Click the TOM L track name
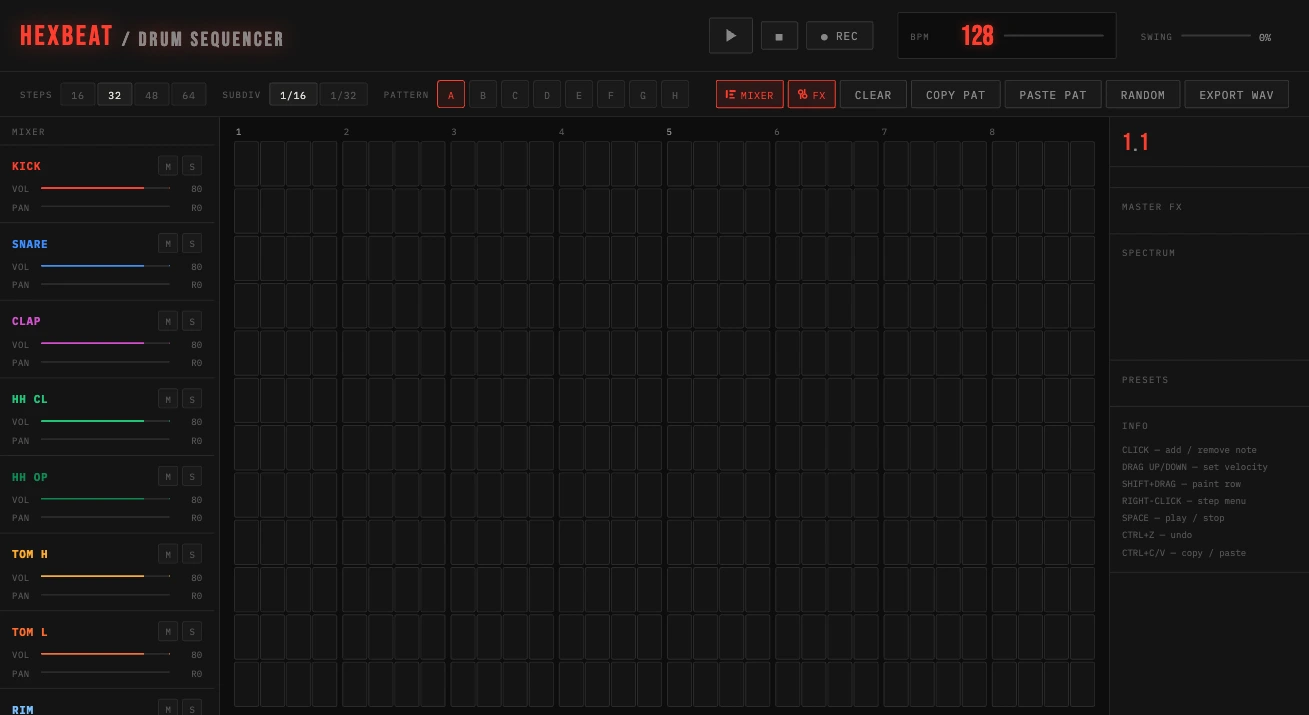 [30, 632]
